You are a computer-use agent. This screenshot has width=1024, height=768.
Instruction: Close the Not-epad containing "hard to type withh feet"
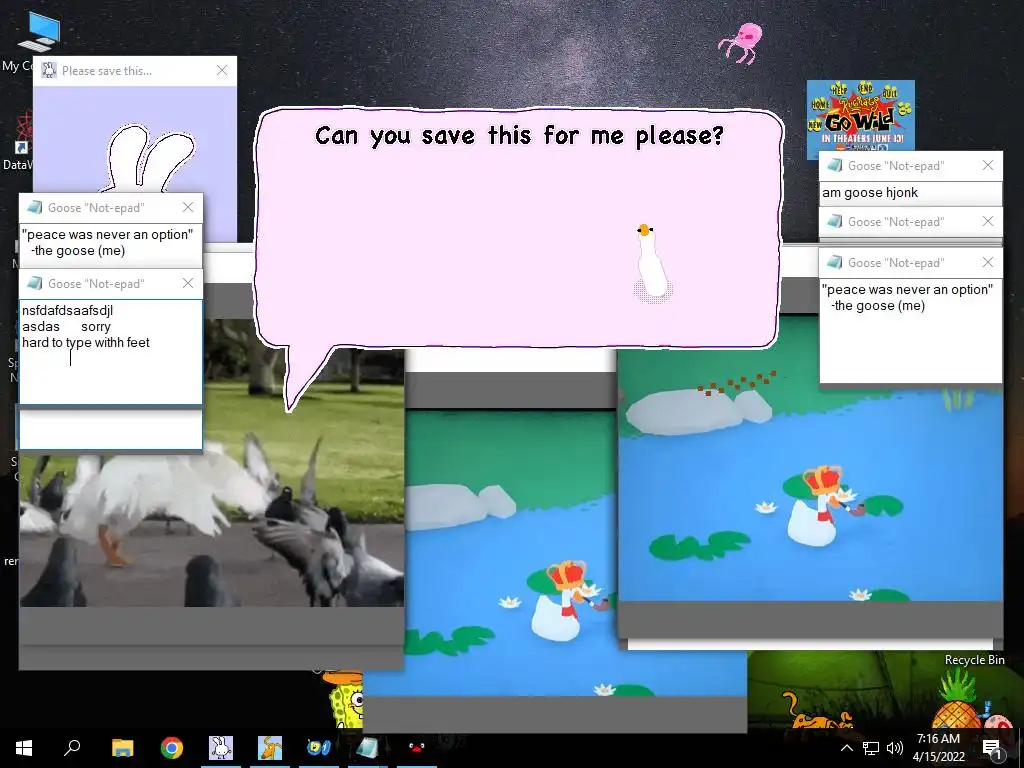coord(188,283)
